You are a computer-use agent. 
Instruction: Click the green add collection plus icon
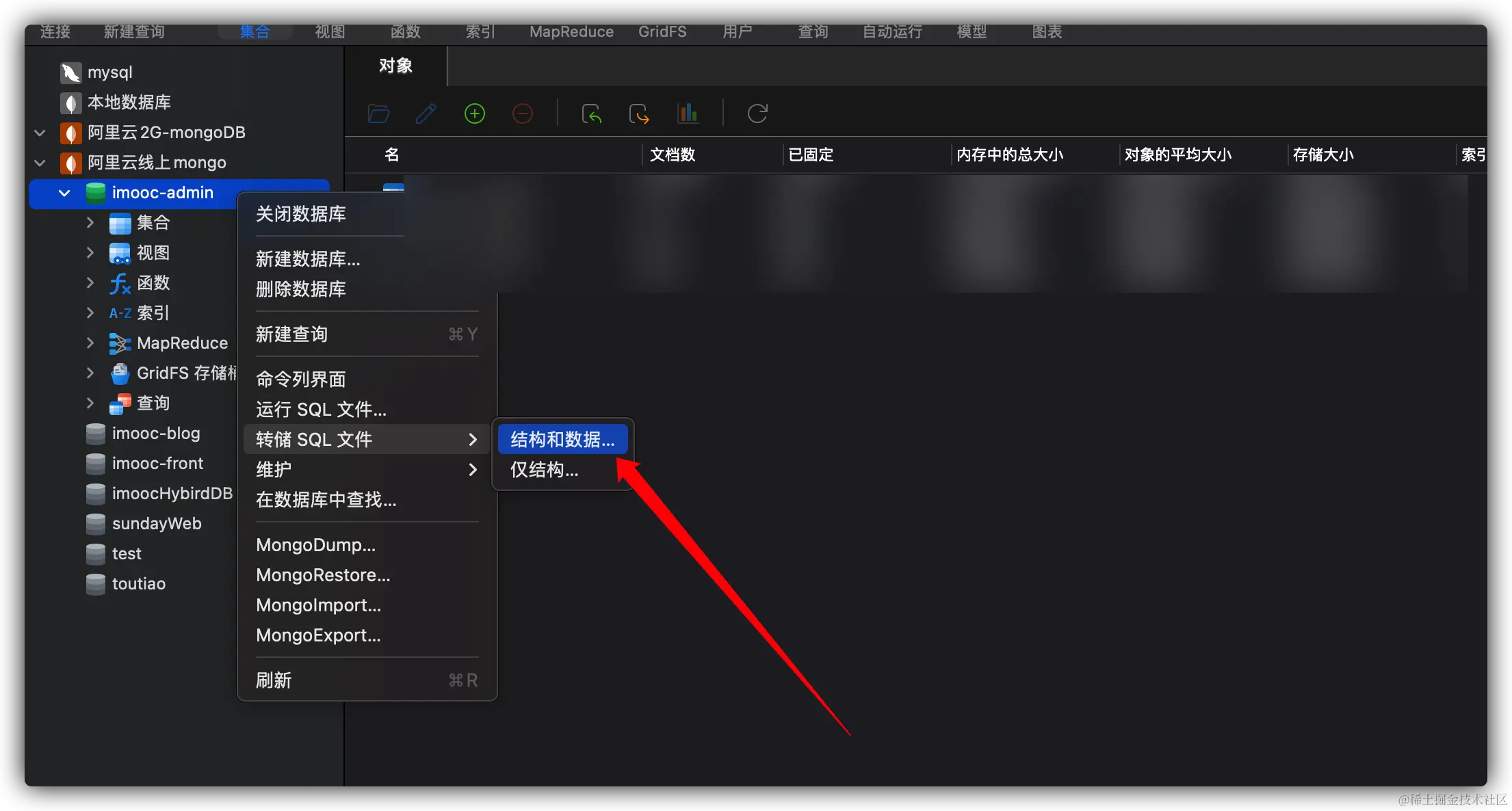click(x=474, y=114)
